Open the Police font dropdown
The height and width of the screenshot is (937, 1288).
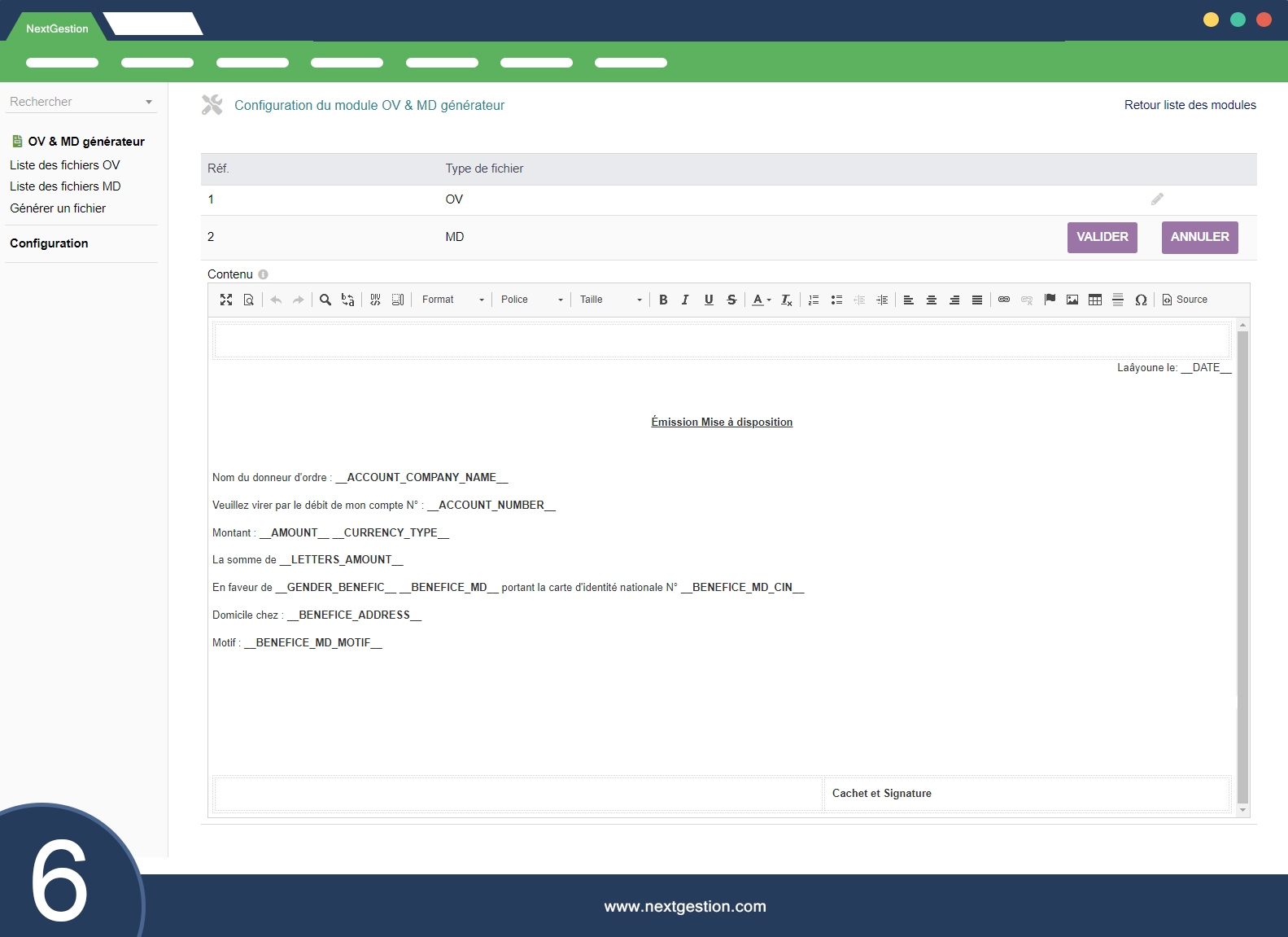click(x=531, y=300)
